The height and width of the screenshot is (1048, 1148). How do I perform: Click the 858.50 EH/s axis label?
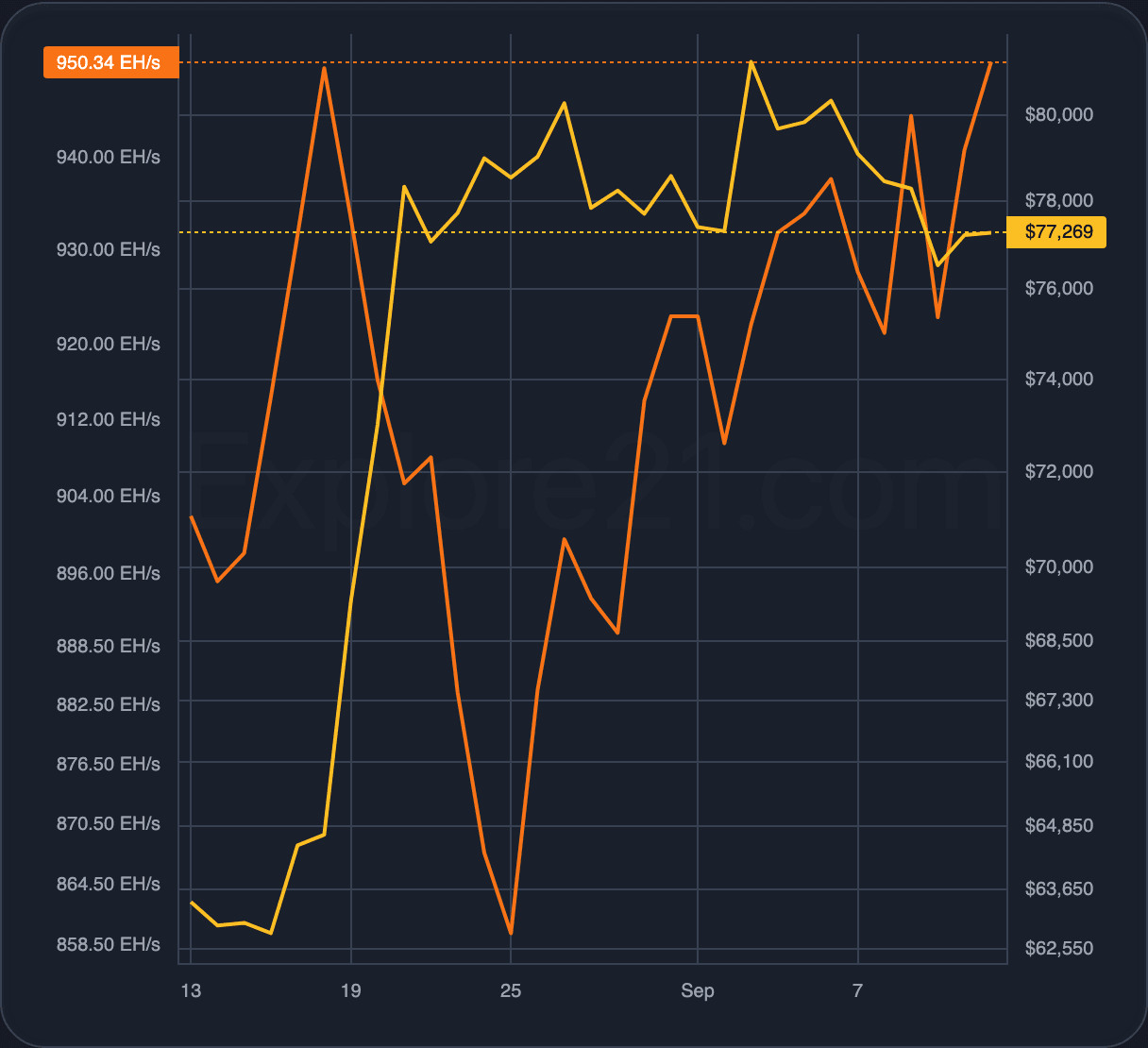pos(109,945)
